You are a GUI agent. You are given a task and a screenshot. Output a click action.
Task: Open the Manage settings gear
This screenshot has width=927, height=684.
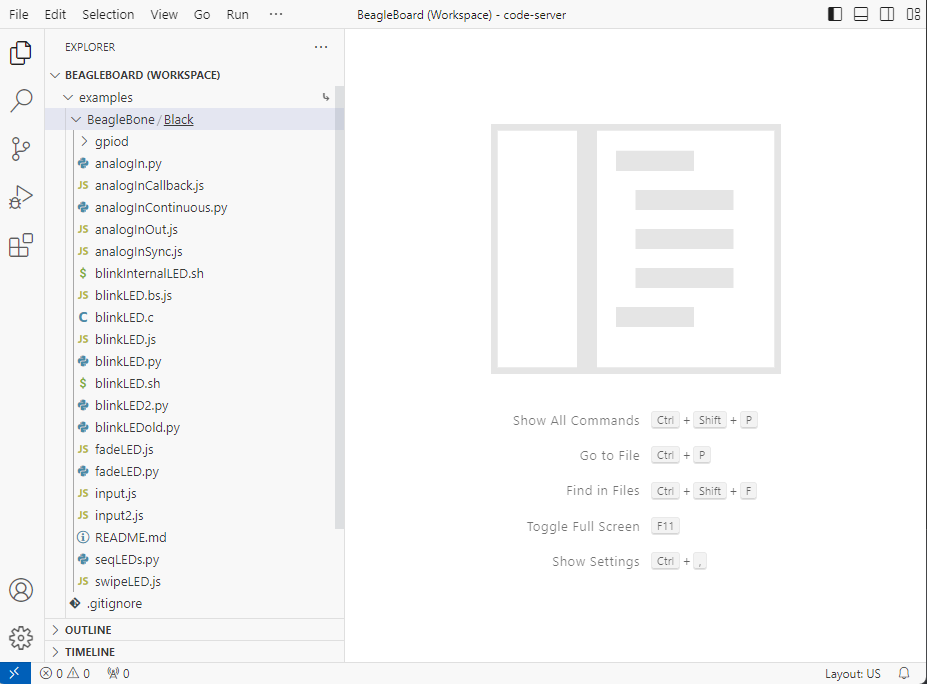(x=21, y=637)
